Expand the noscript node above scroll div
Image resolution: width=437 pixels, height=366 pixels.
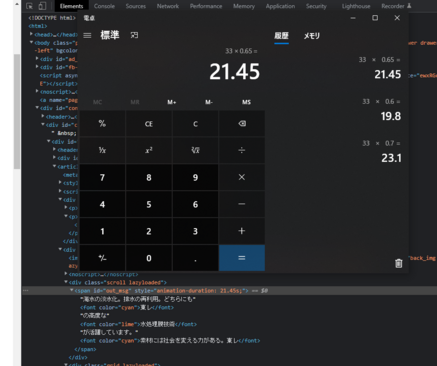coord(66,274)
